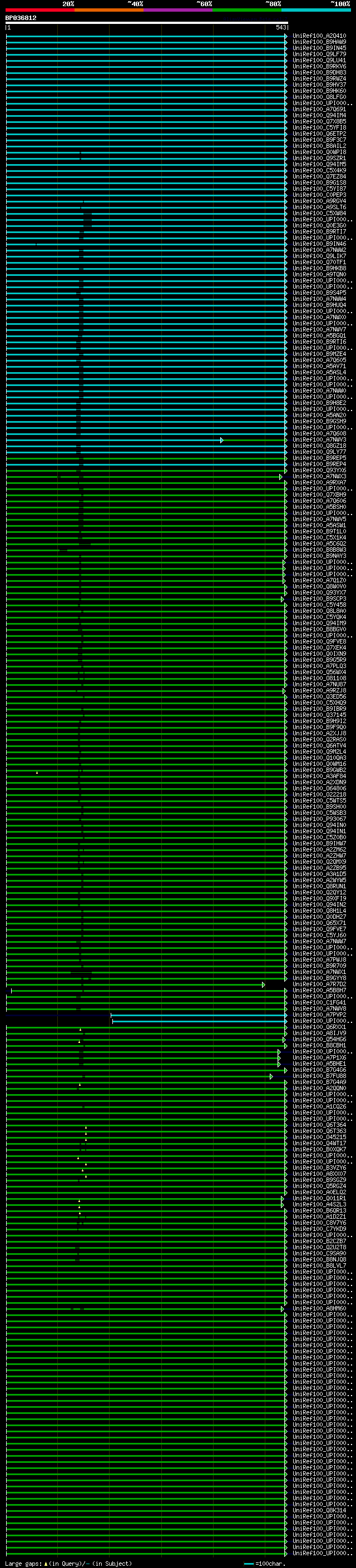
Task: Select the UniRef100_Q6ETP2 entry
Action: pos(319,134)
